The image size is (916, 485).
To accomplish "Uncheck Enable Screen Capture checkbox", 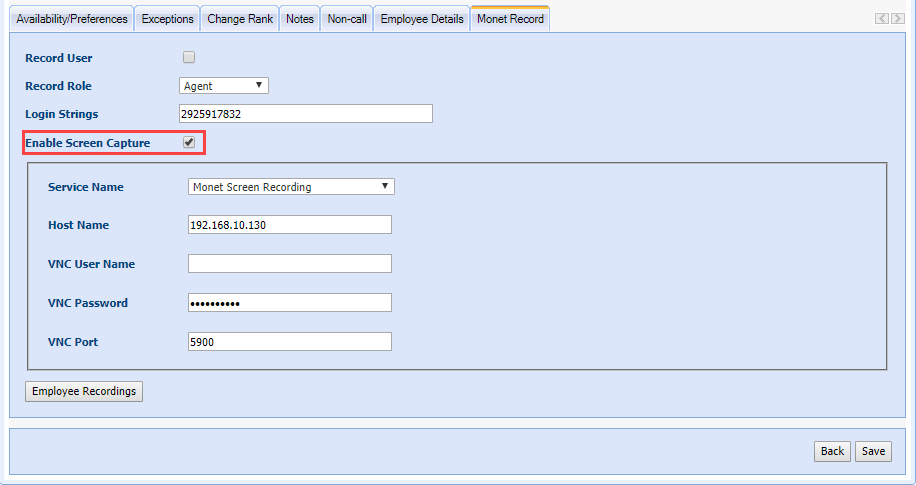I will pyautogui.click(x=189, y=143).
